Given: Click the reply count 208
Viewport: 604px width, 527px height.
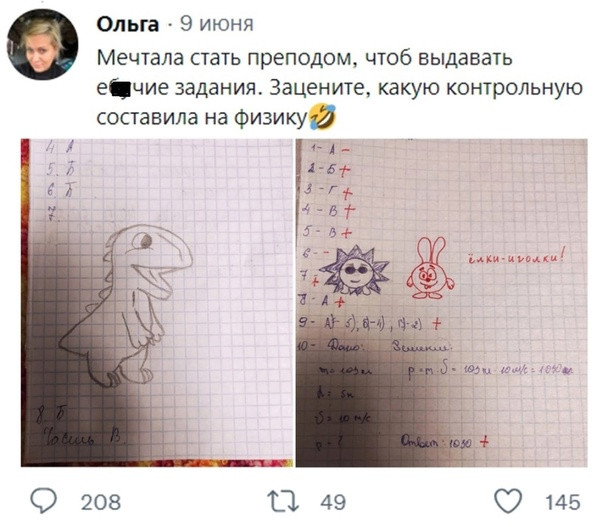Looking at the screenshot, I should [x=101, y=502].
